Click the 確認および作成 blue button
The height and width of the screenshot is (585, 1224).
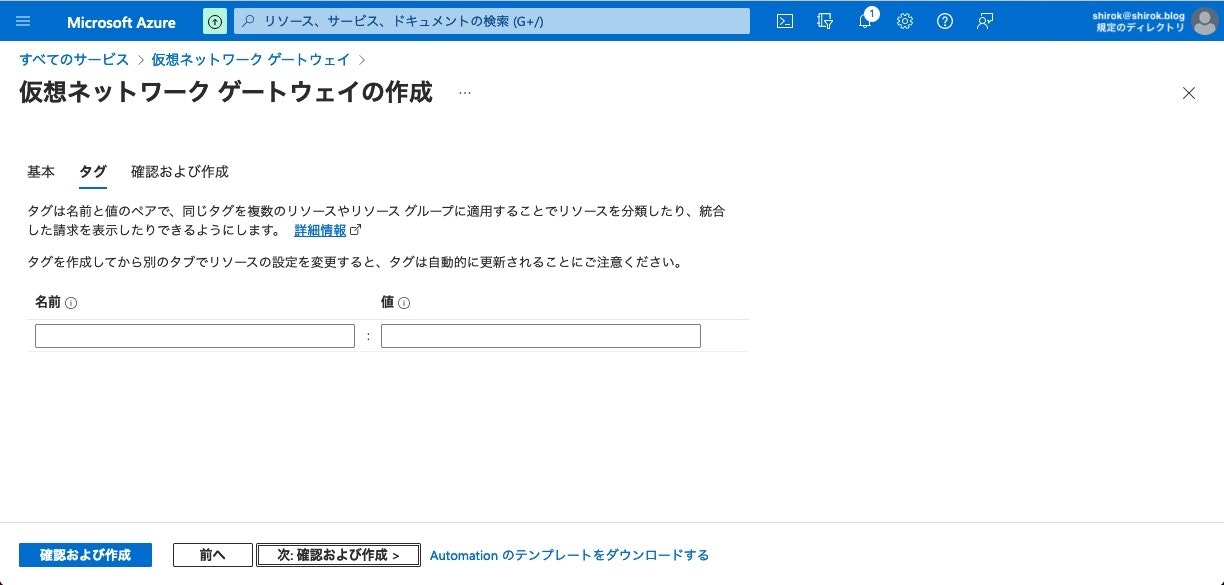tap(85, 554)
